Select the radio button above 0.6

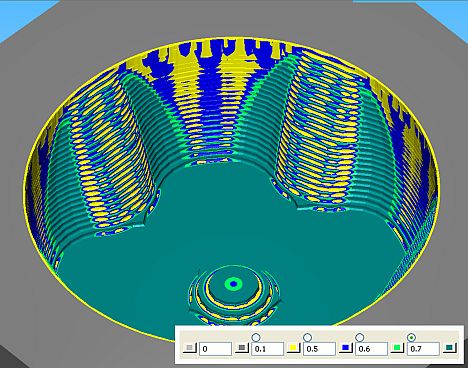pyautogui.click(x=359, y=337)
